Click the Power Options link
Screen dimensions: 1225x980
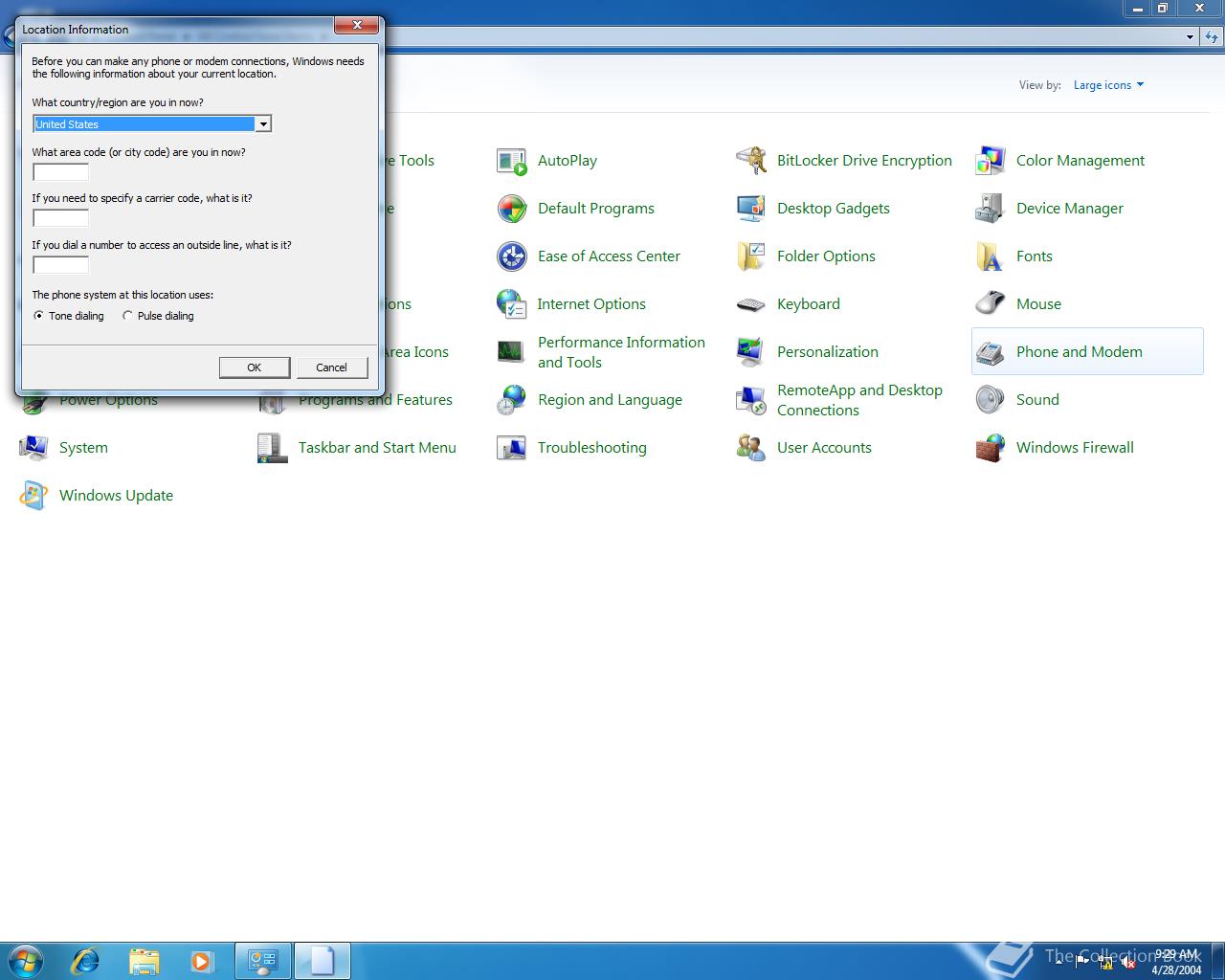[x=108, y=400]
